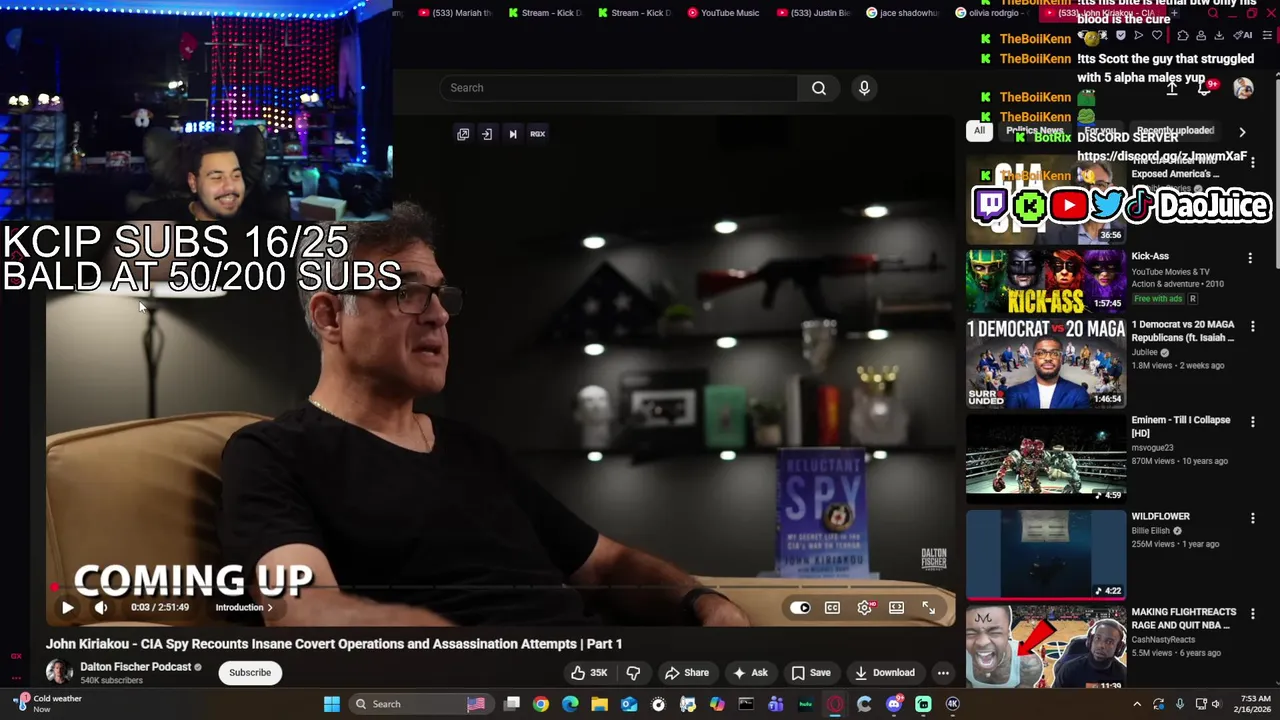This screenshot has height=720, width=1280.
Task: Click the Share button
Action: pos(687,673)
